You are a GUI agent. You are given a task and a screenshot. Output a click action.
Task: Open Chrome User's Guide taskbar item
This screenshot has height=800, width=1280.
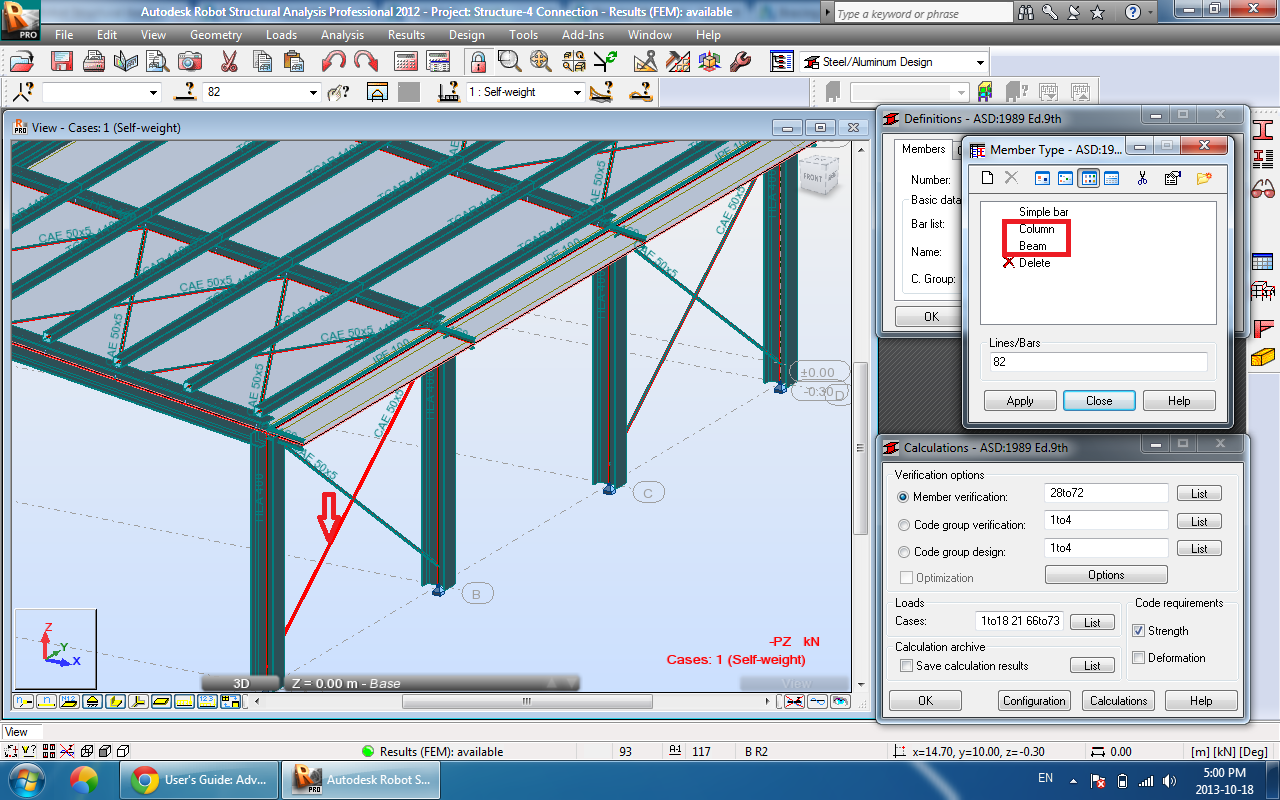(x=198, y=780)
